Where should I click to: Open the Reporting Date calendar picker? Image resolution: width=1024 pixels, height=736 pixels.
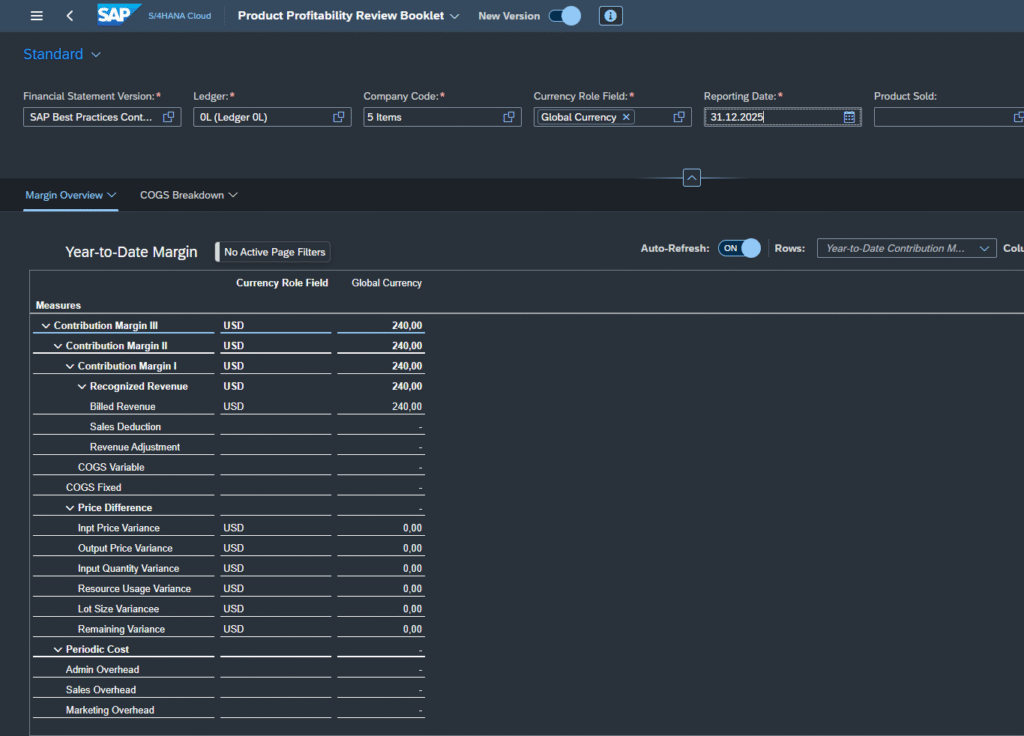pos(849,117)
